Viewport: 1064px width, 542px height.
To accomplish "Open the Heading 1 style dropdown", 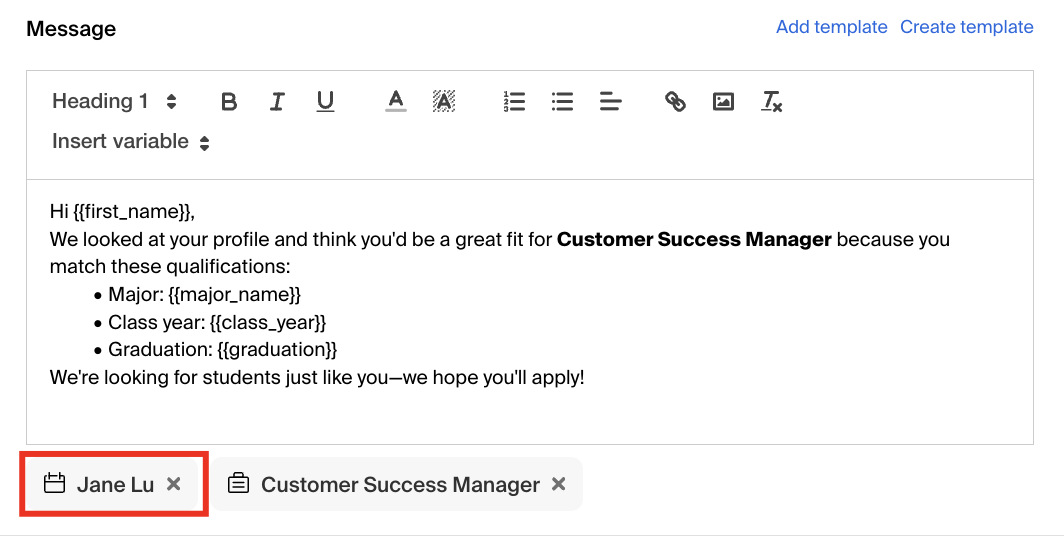I will (114, 102).
